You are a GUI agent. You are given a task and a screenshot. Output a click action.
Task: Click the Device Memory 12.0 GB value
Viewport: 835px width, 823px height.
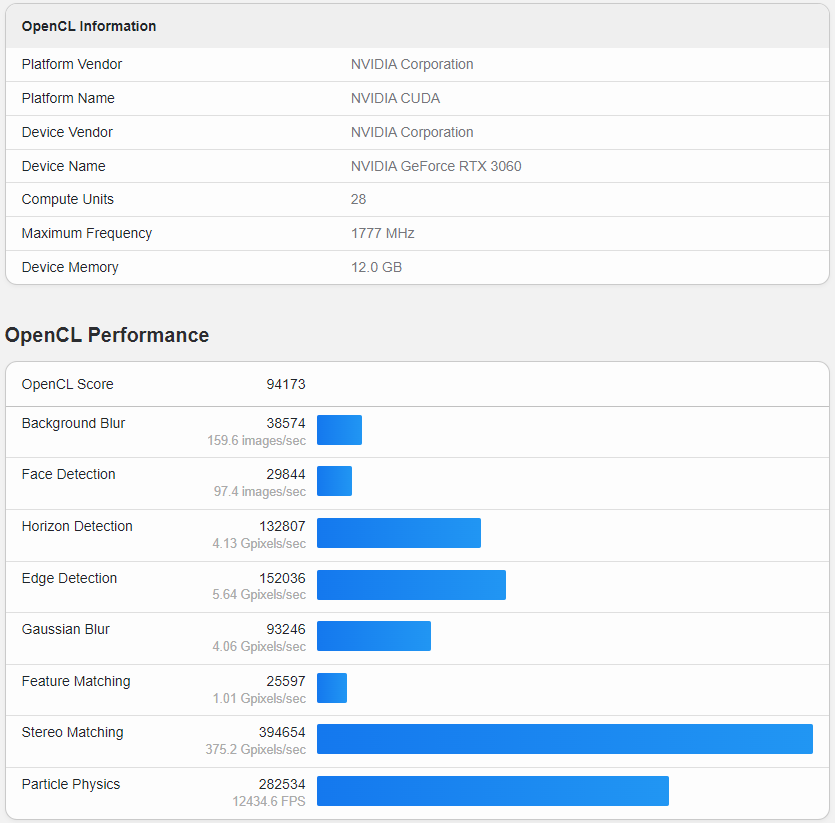click(x=377, y=267)
